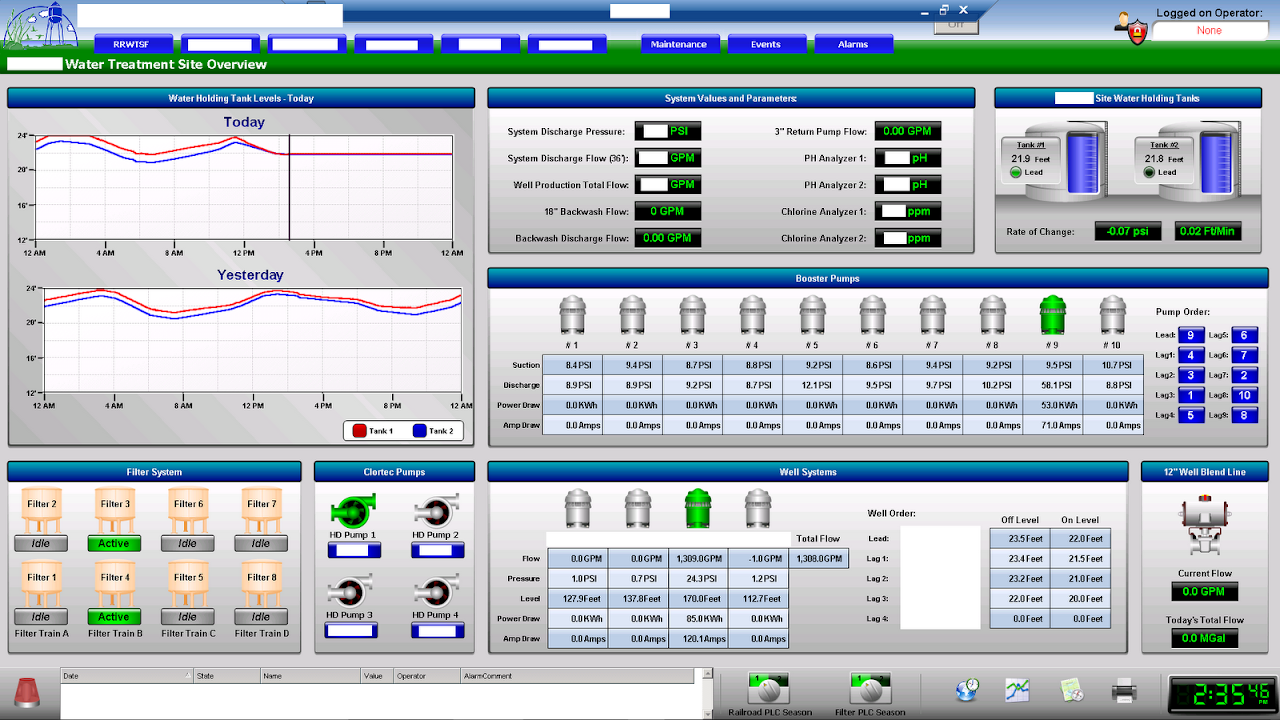Open the Events menu
Viewport: 1280px width, 720px height.
[766, 45]
